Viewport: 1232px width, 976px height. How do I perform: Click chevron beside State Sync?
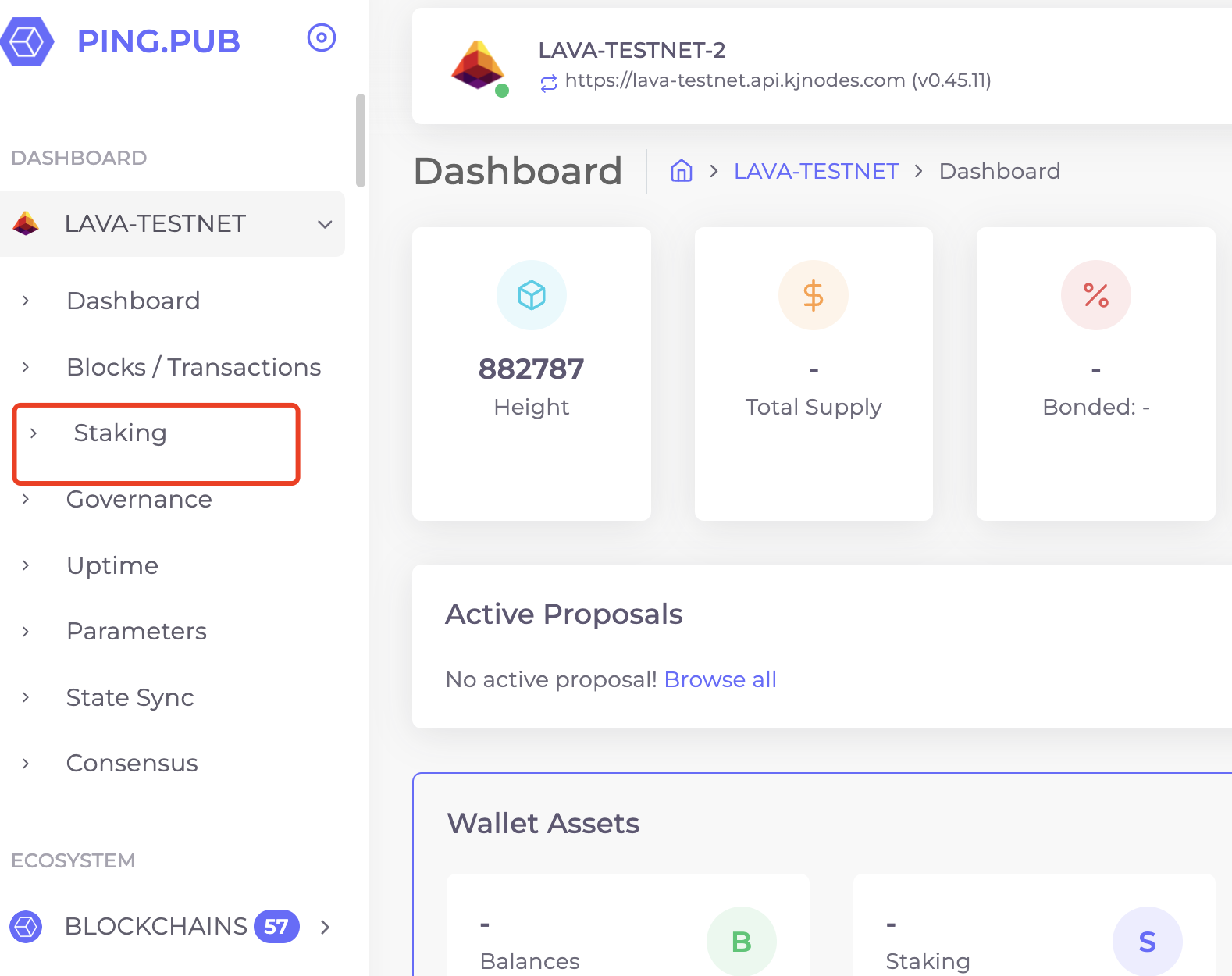26,697
